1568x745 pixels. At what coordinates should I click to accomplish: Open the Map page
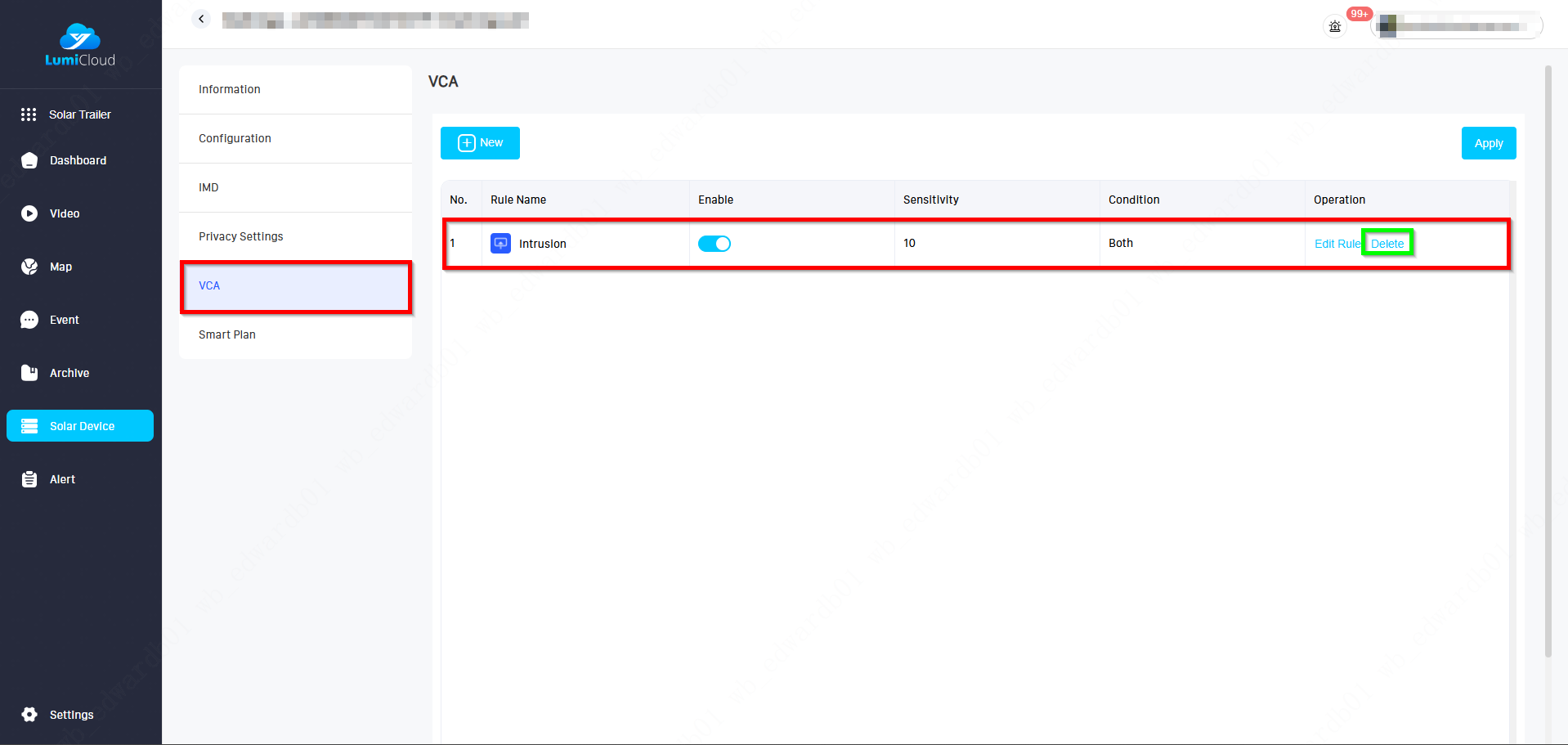[60, 267]
